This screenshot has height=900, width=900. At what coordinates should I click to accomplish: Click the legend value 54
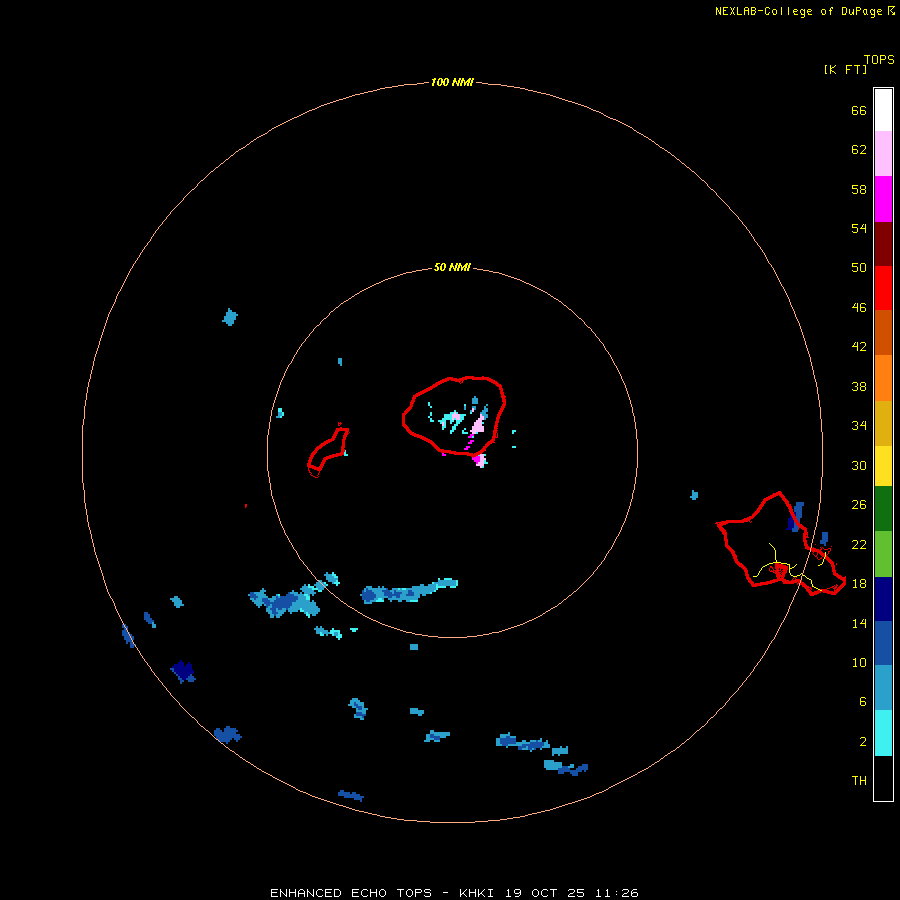(x=859, y=228)
